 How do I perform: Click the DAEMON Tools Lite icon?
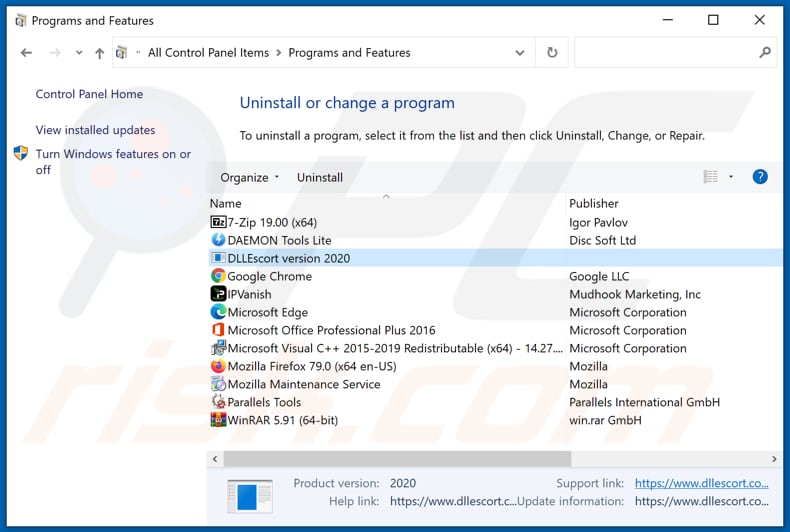218,240
